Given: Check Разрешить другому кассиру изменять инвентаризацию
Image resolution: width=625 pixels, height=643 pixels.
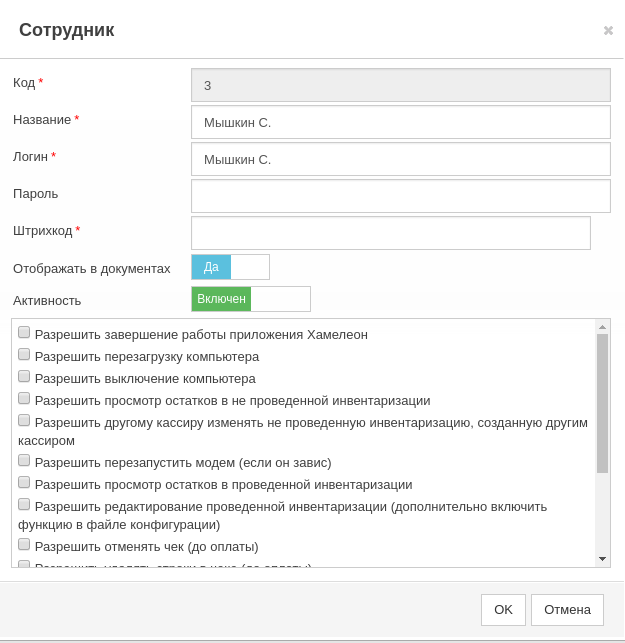Looking at the screenshot, I should coord(24,420).
